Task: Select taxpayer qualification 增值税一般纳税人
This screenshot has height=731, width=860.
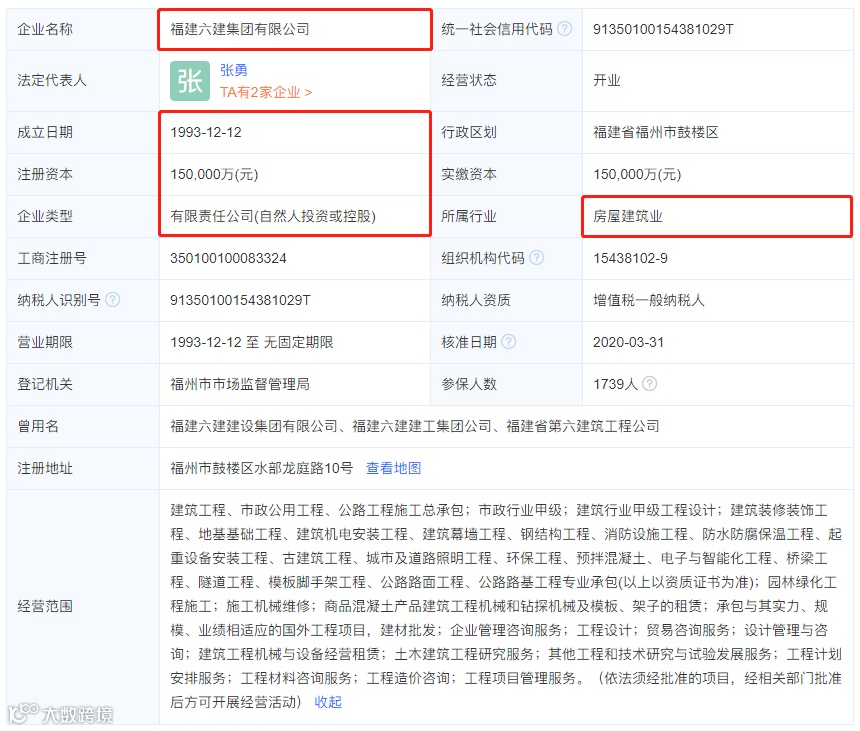Action: click(649, 300)
